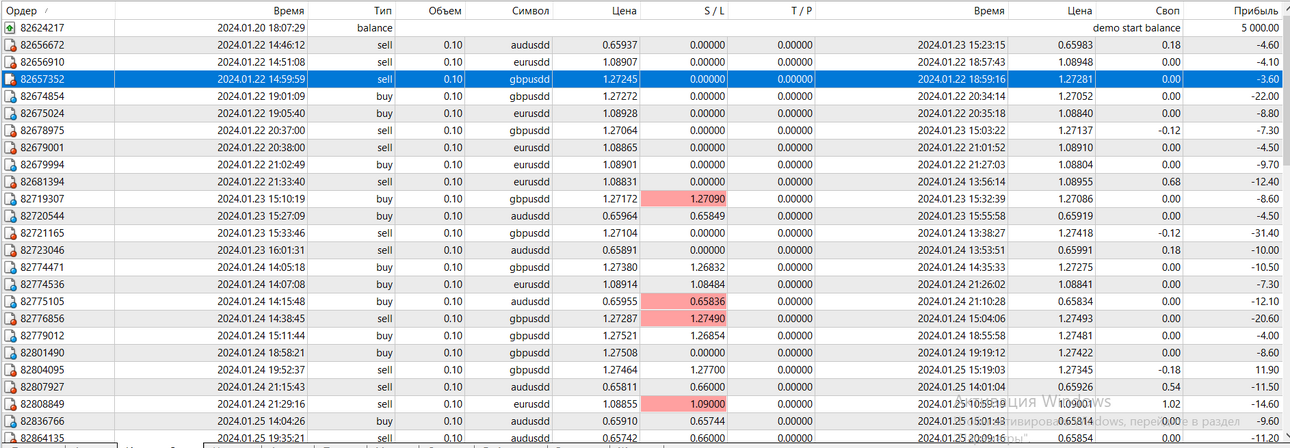This screenshot has width=1290, height=448.
Task: Click stop-loss value 1.27700
Action: 706,369
